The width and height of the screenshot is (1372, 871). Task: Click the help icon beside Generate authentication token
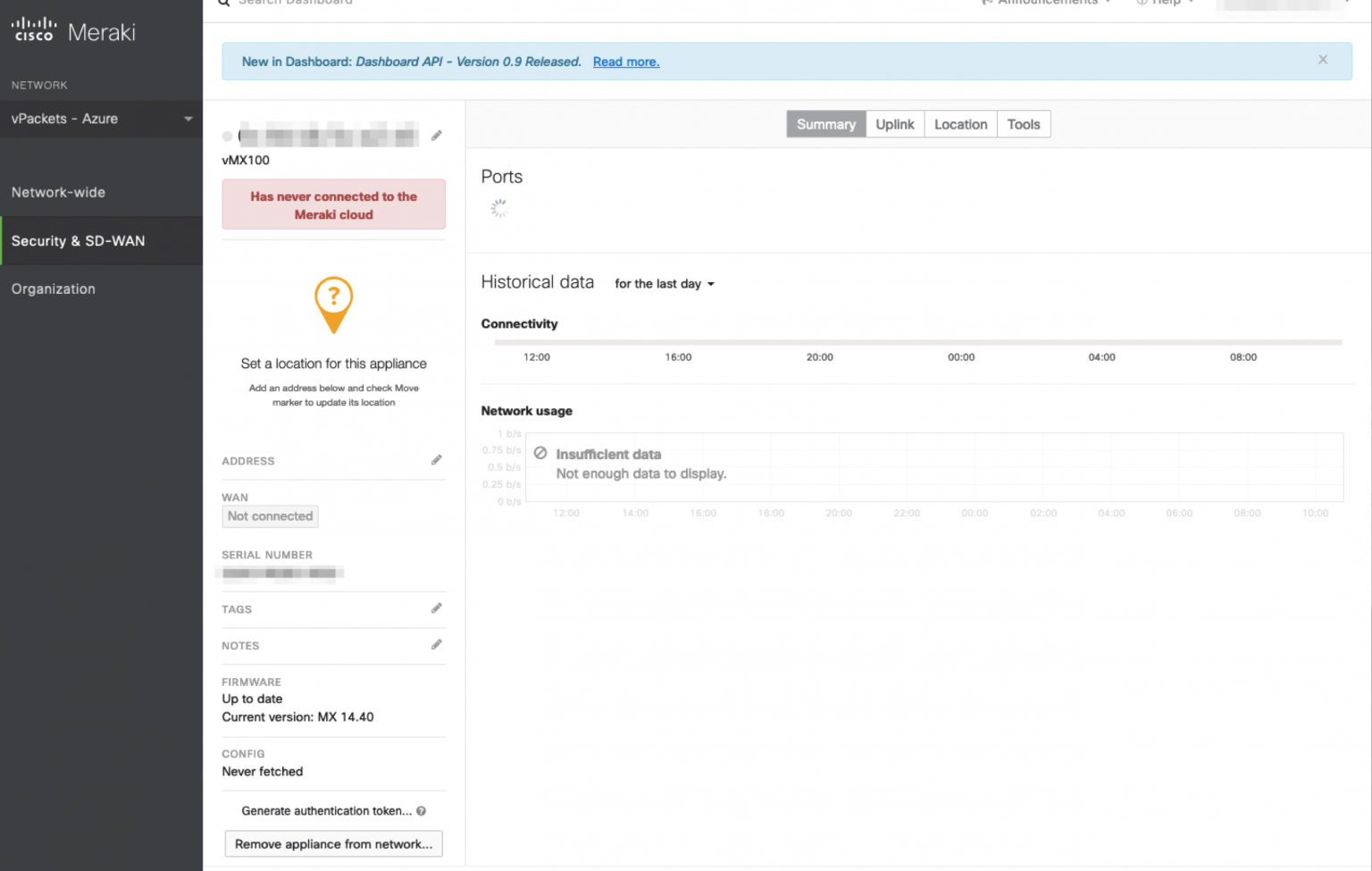tap(420, 811)
